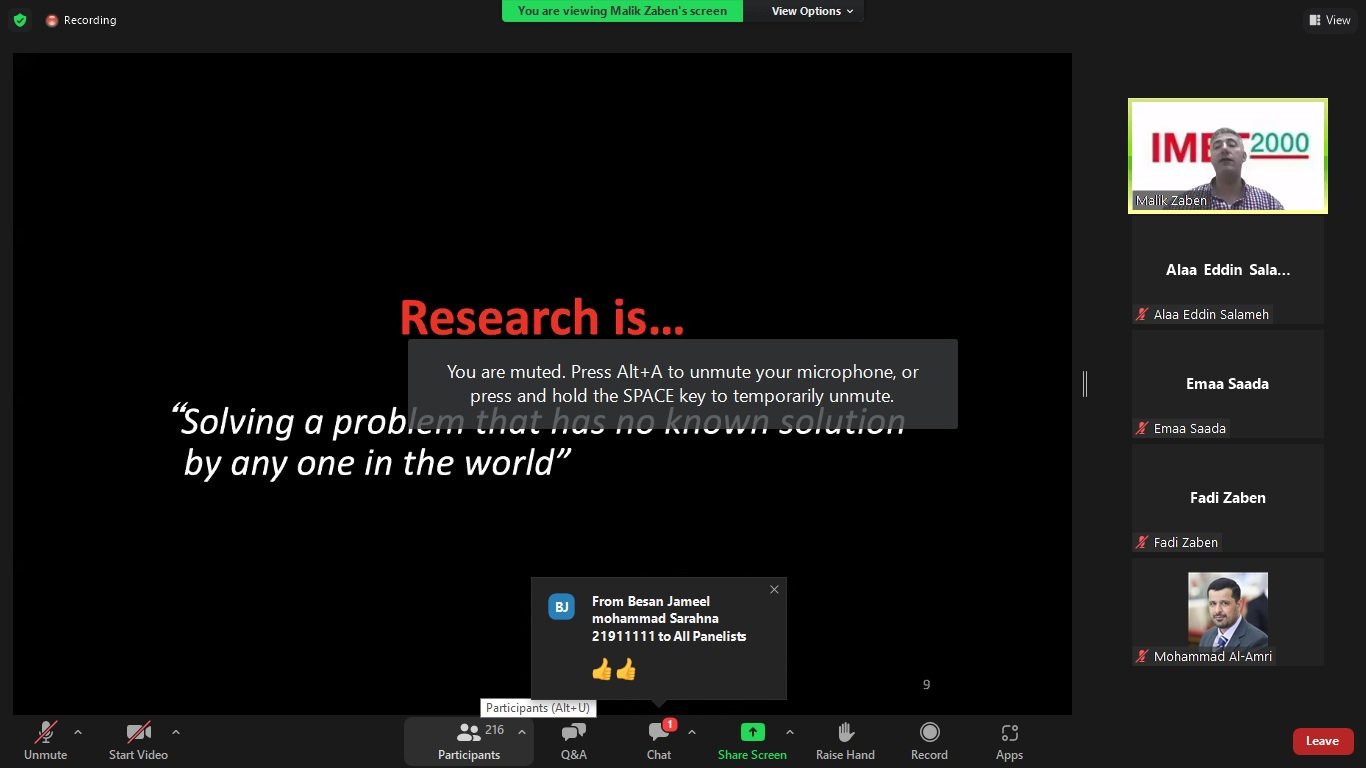The height and width of the screenshot is (768, 1366).
Task: Unmute the microphone
Action: [45, 733]
